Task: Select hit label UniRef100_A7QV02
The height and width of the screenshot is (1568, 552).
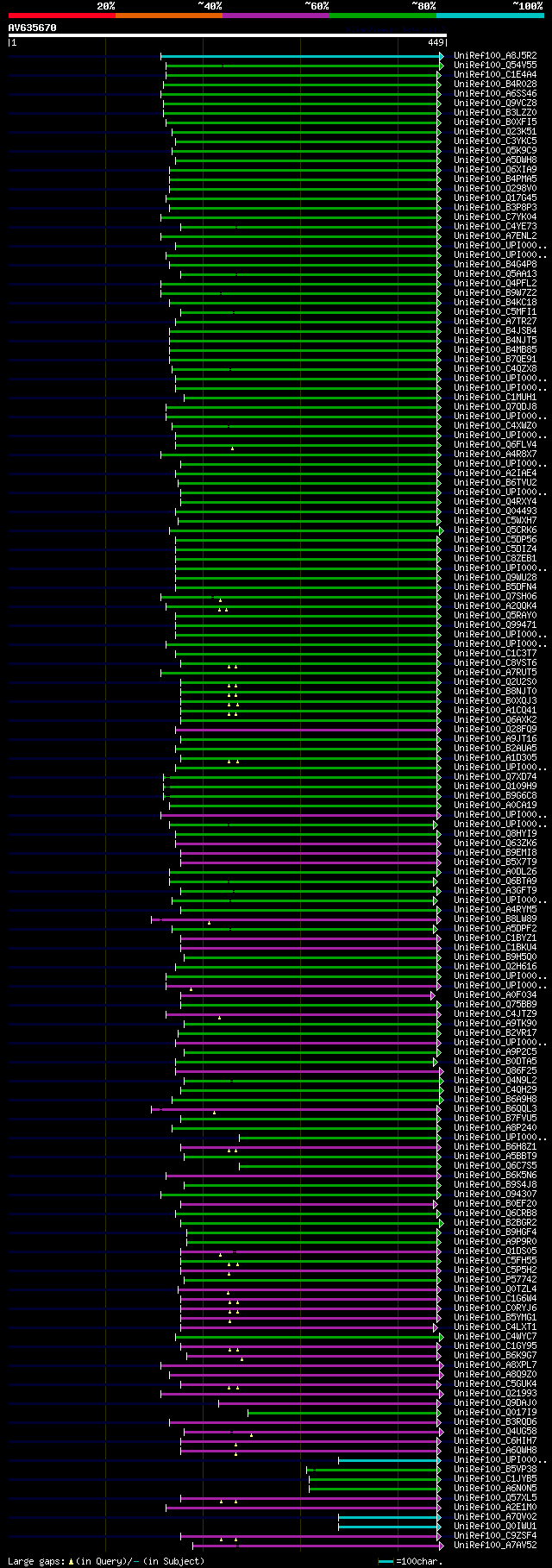Action: pyautogui.click(x=495, y=1516)
